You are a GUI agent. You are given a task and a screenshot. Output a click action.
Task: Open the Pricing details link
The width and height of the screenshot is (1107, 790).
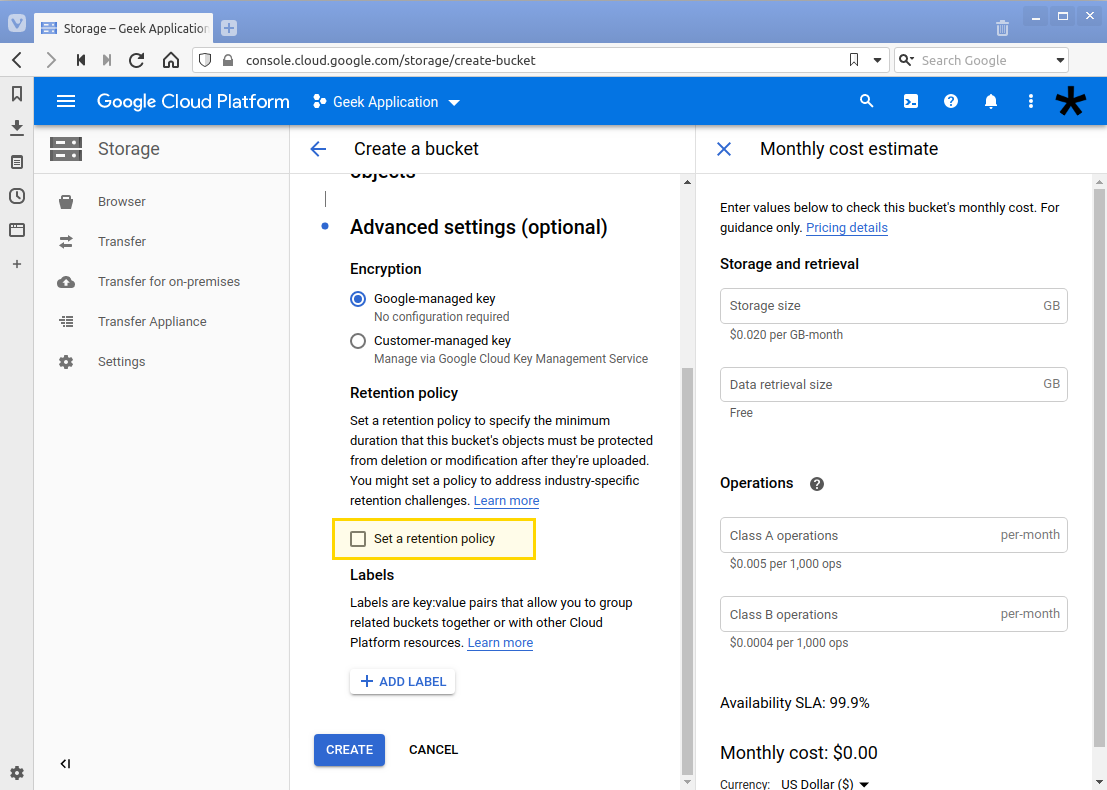pos(846,227)
